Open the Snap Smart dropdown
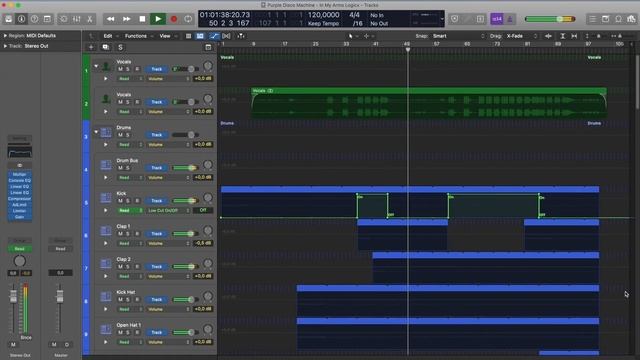The image size is (640, 360). point(459,36)
